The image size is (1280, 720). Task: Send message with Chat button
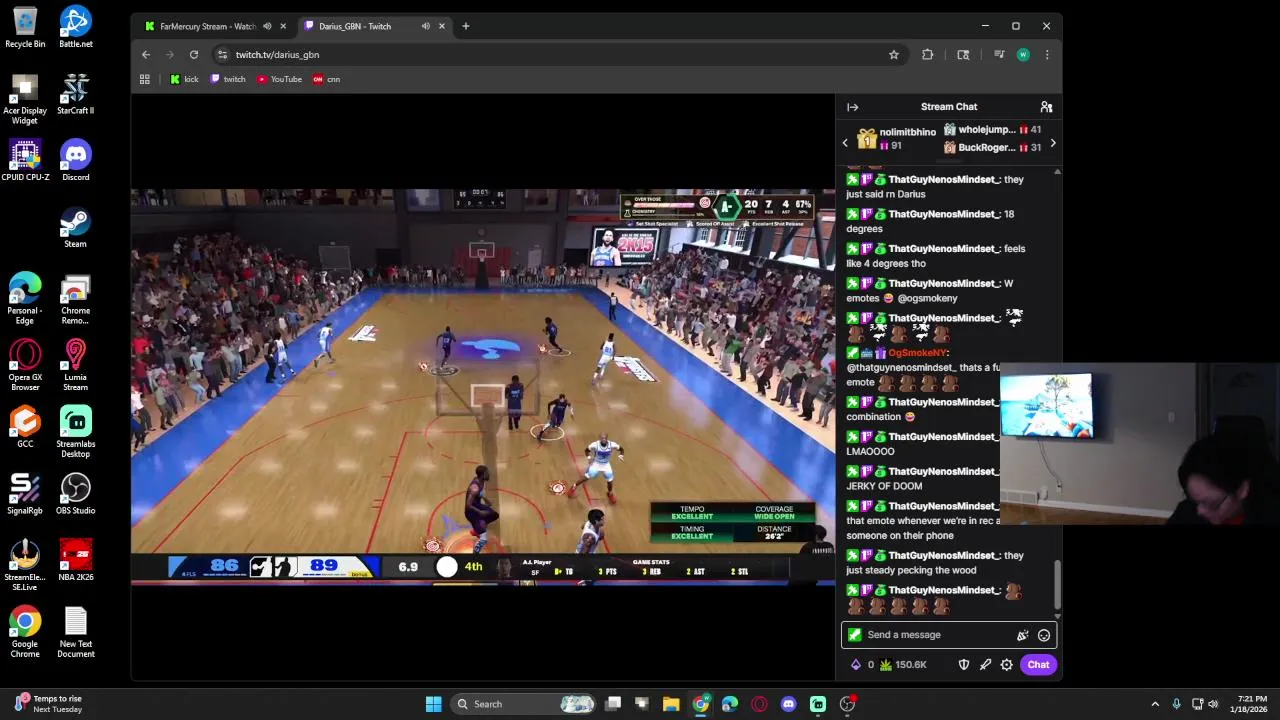tap(1038, 665)
